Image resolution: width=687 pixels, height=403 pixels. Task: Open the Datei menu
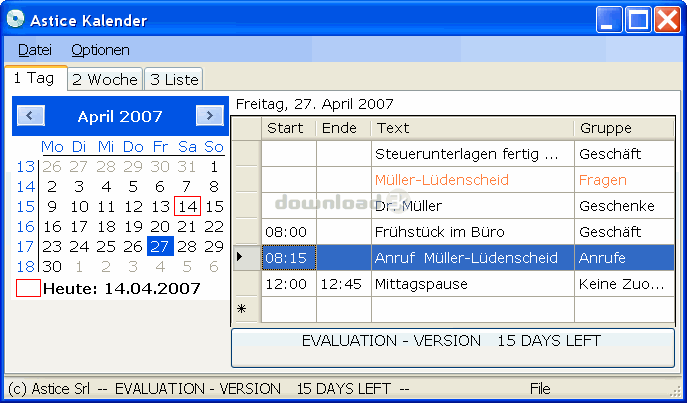coord(35,49)
